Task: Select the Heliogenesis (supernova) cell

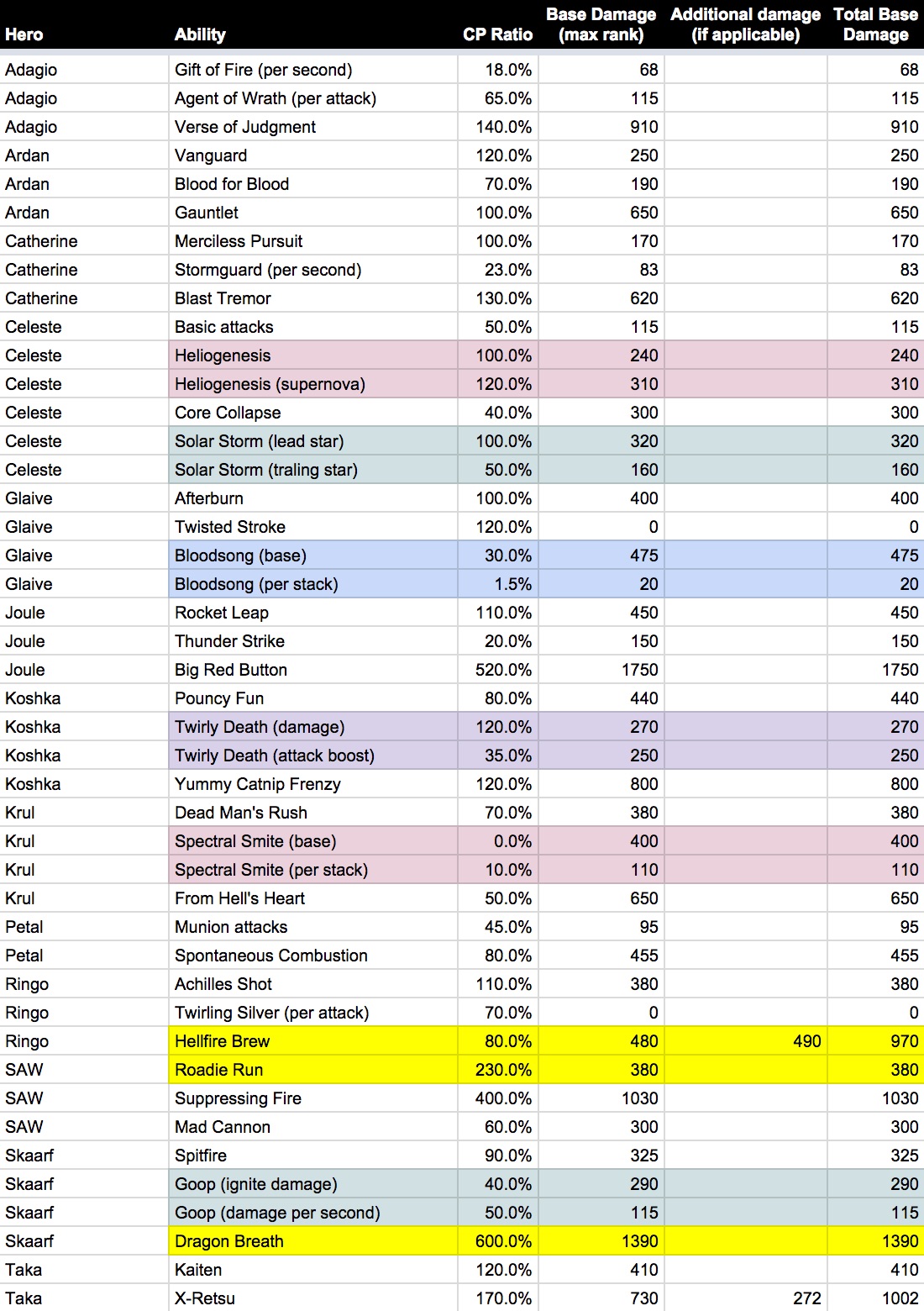Action: tap(313, 384)
